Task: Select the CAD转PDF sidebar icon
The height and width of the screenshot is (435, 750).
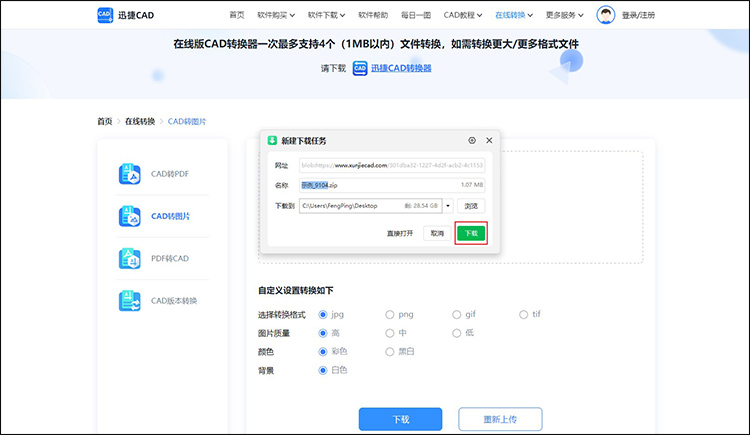Action: coord(130,174)
